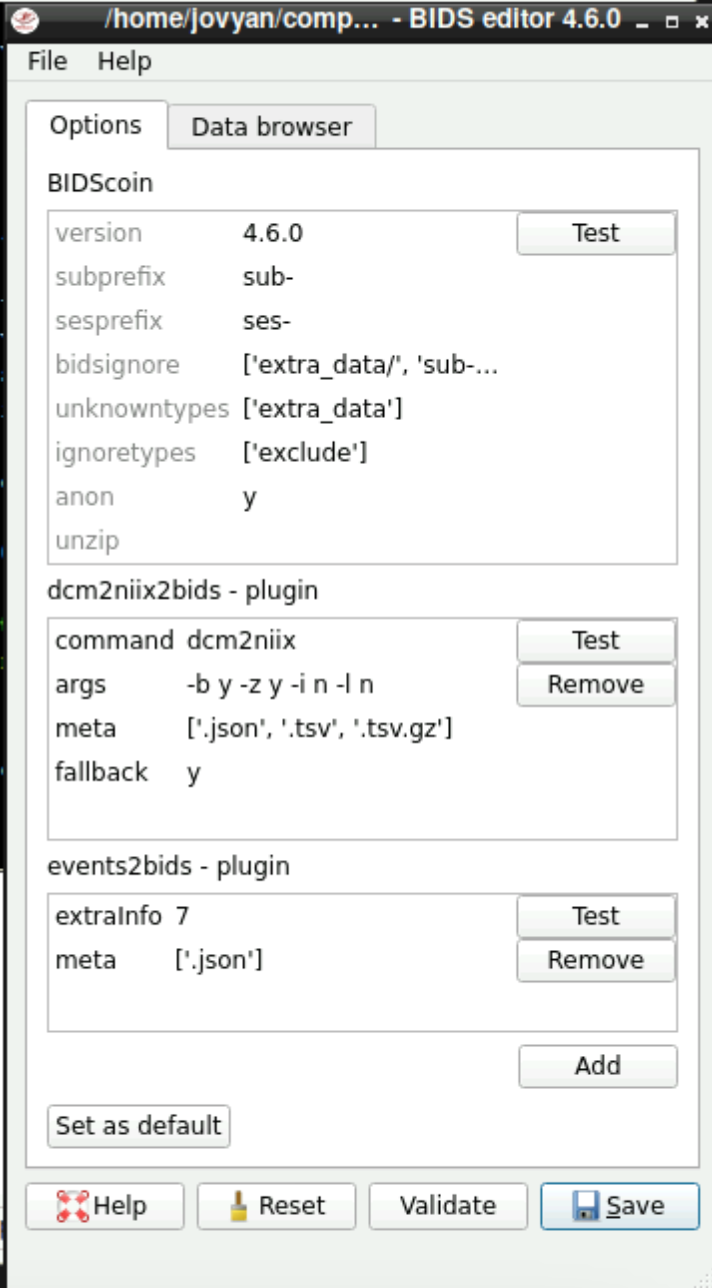The width and height of the screenshot is (712, 1288).
Task: Open the Help menu in menu bar
Action: 124,61
